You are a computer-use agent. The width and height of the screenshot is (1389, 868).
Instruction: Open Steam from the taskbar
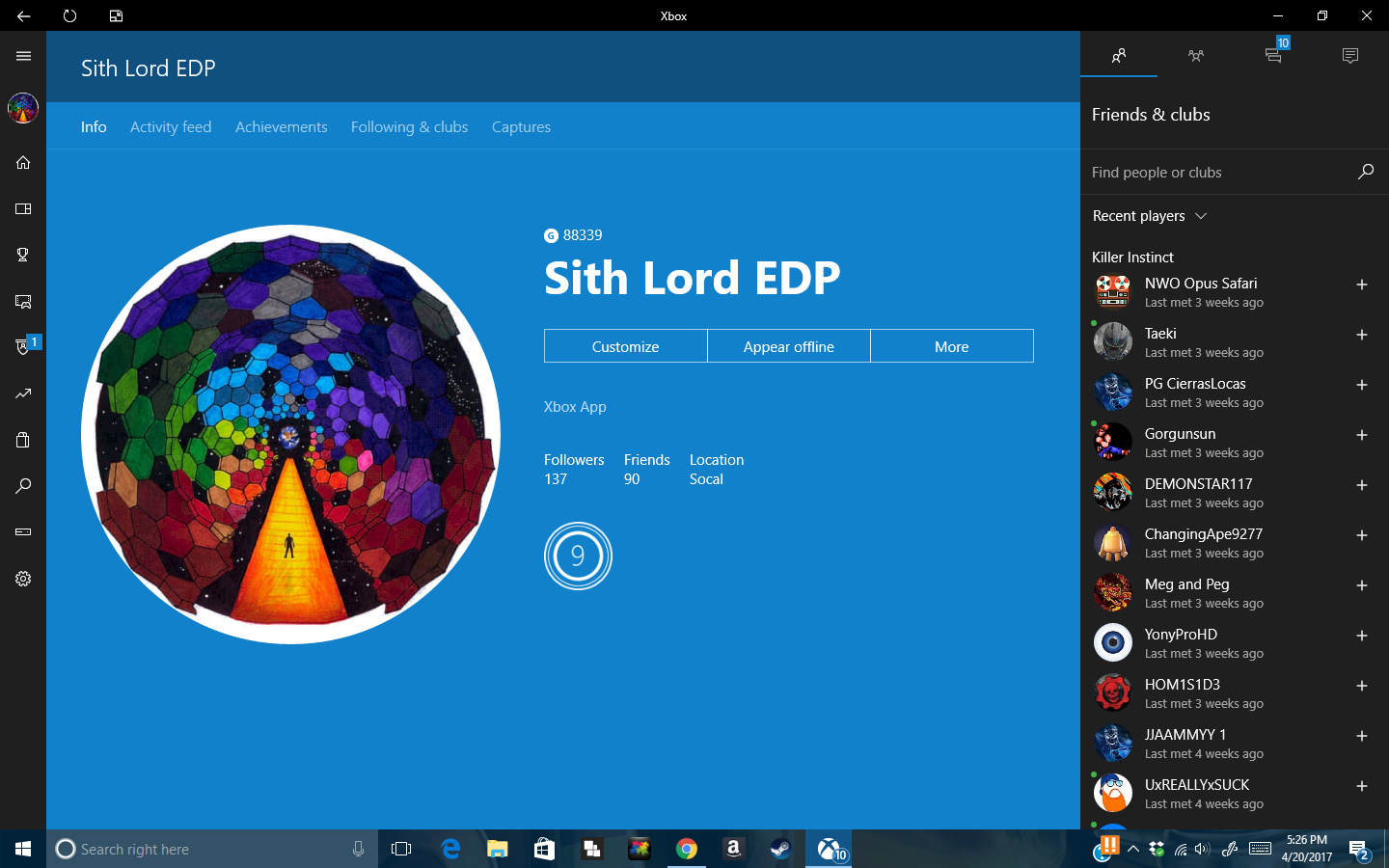[780, 849]
